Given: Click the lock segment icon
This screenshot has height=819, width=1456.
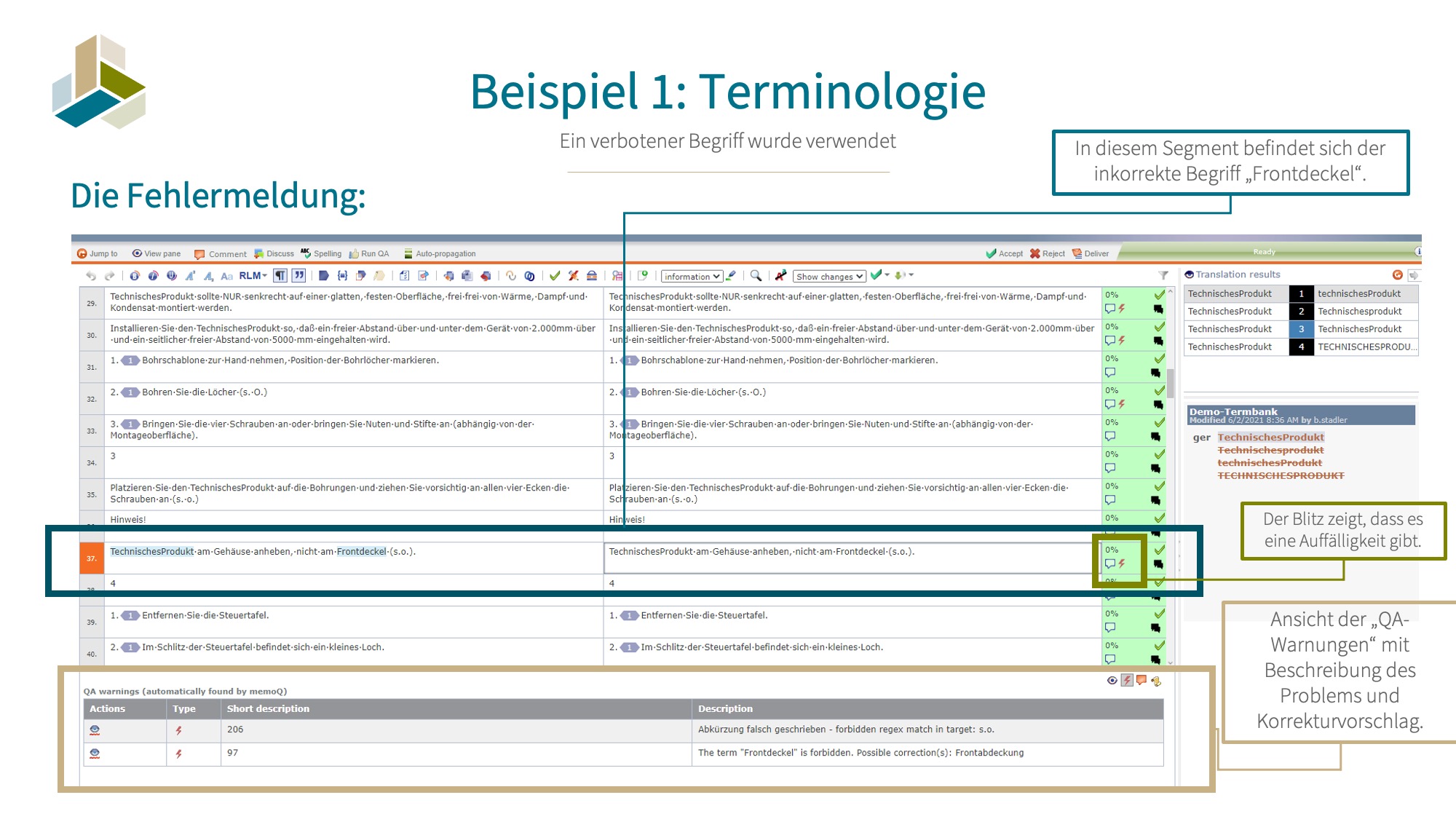Looking at the screenshot, I should [592, 276].
